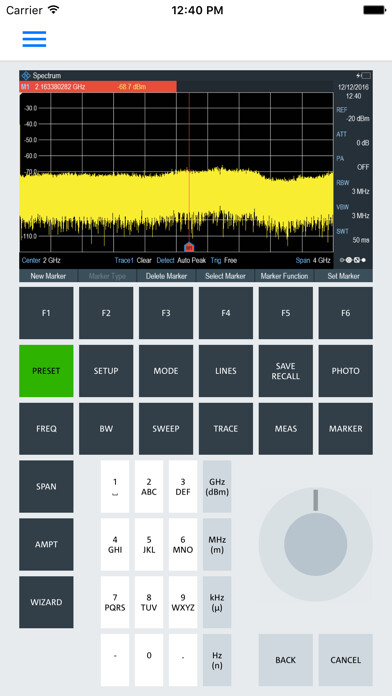Tap the F2 key
The image size is (392, 696).
(106, 313)
